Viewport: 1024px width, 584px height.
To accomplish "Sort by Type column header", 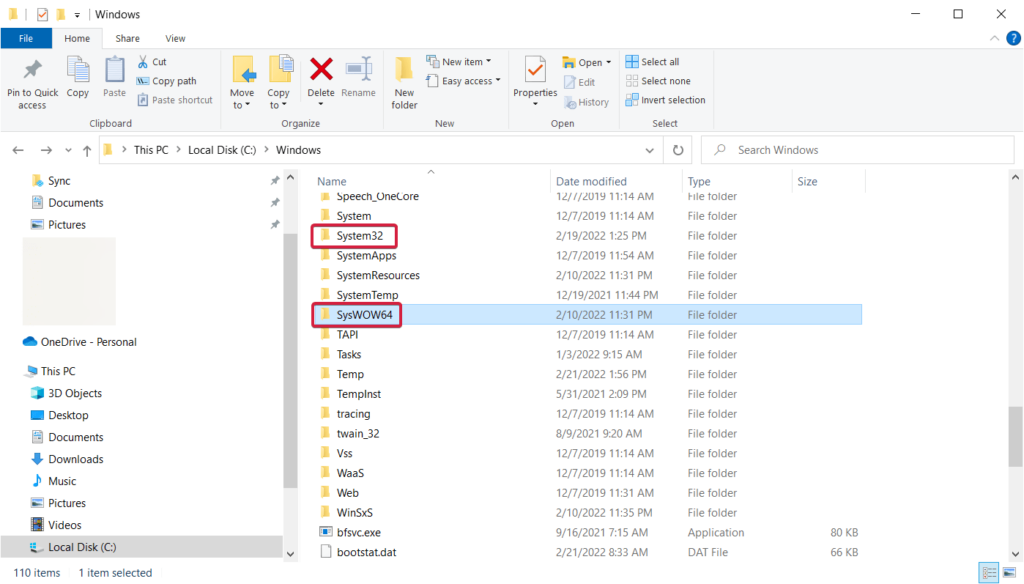I will (699, 182).
